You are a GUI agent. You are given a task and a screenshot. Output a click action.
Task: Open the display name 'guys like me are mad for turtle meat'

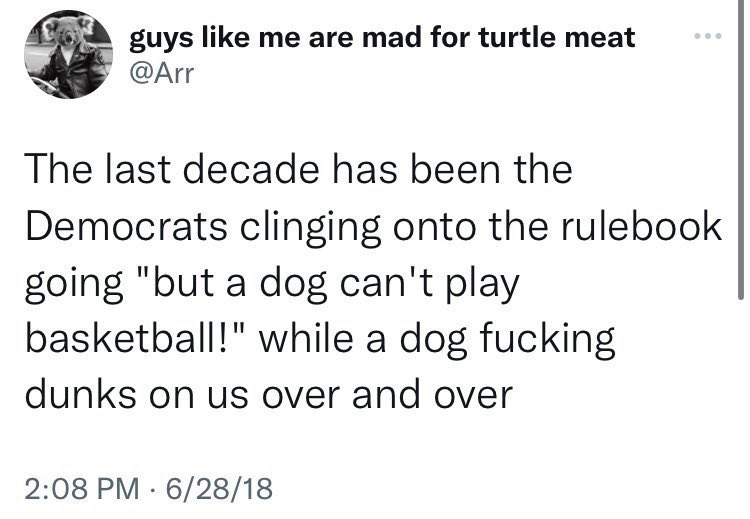[382, 37]
